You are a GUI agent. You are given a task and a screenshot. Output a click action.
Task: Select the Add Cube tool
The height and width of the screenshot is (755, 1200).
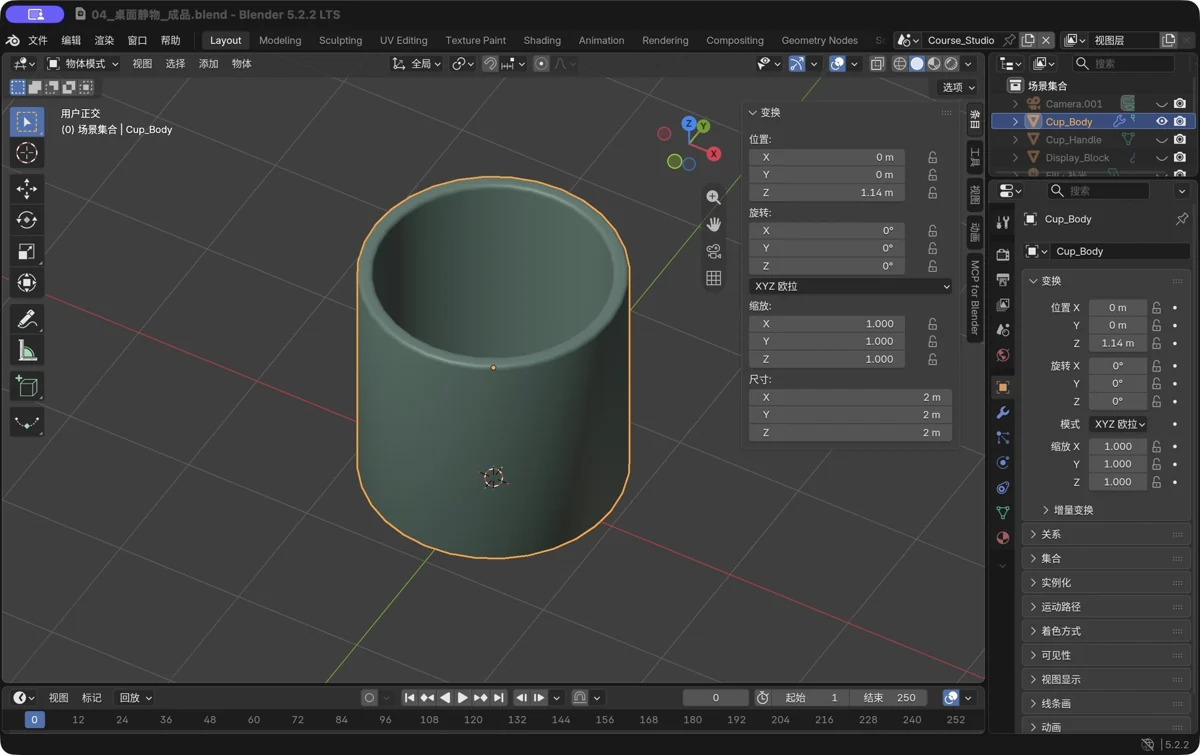(x=27, y=387)
